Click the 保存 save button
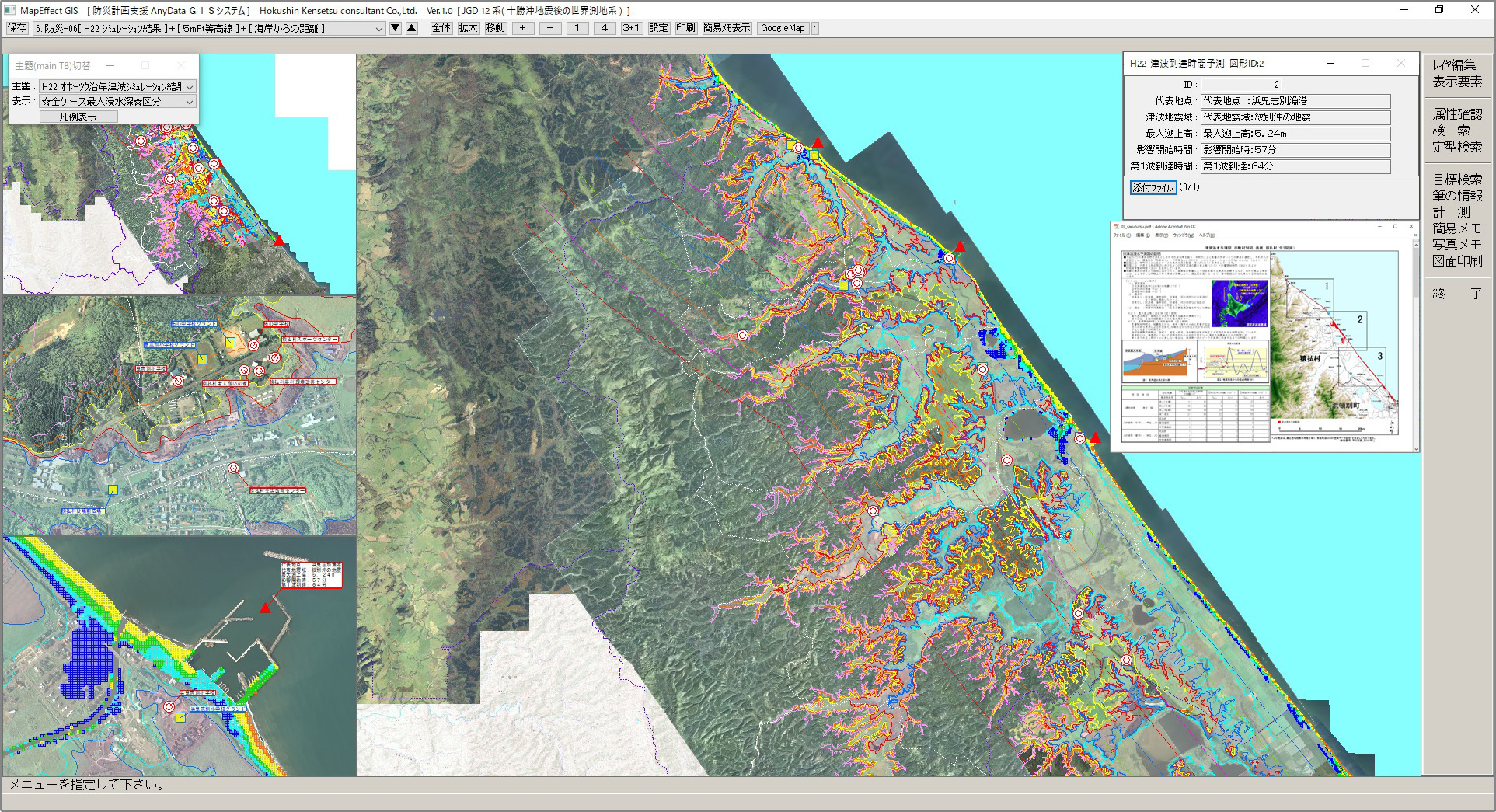 pos(16,28)
